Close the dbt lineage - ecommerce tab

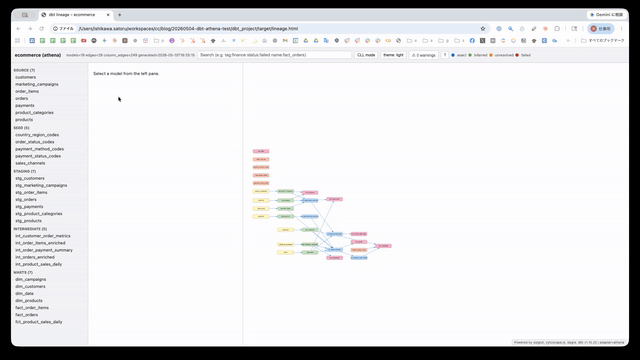click(108, 15)
